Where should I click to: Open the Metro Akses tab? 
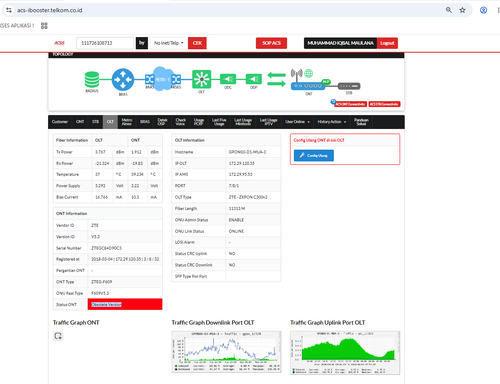[x=127, y=122]
